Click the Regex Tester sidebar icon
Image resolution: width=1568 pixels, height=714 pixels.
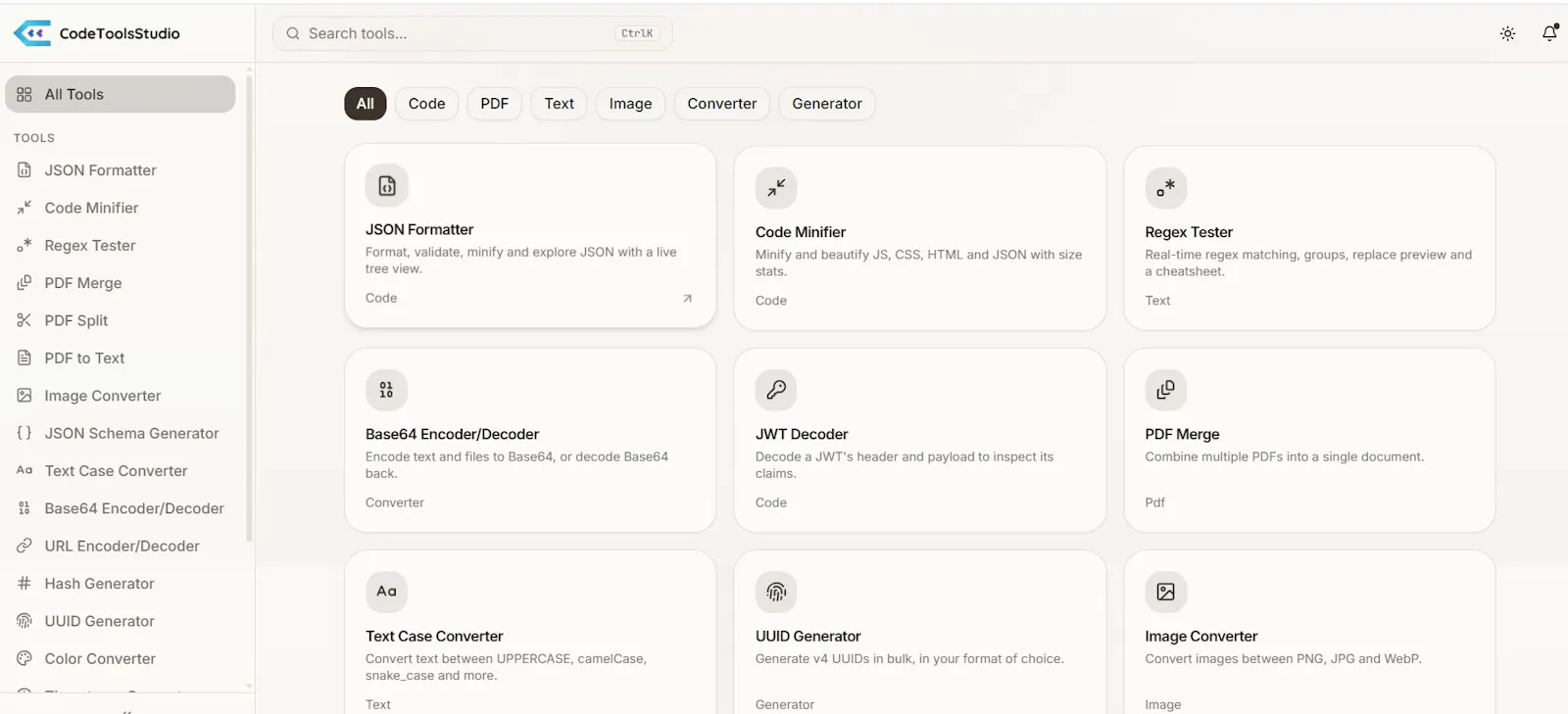24,245
